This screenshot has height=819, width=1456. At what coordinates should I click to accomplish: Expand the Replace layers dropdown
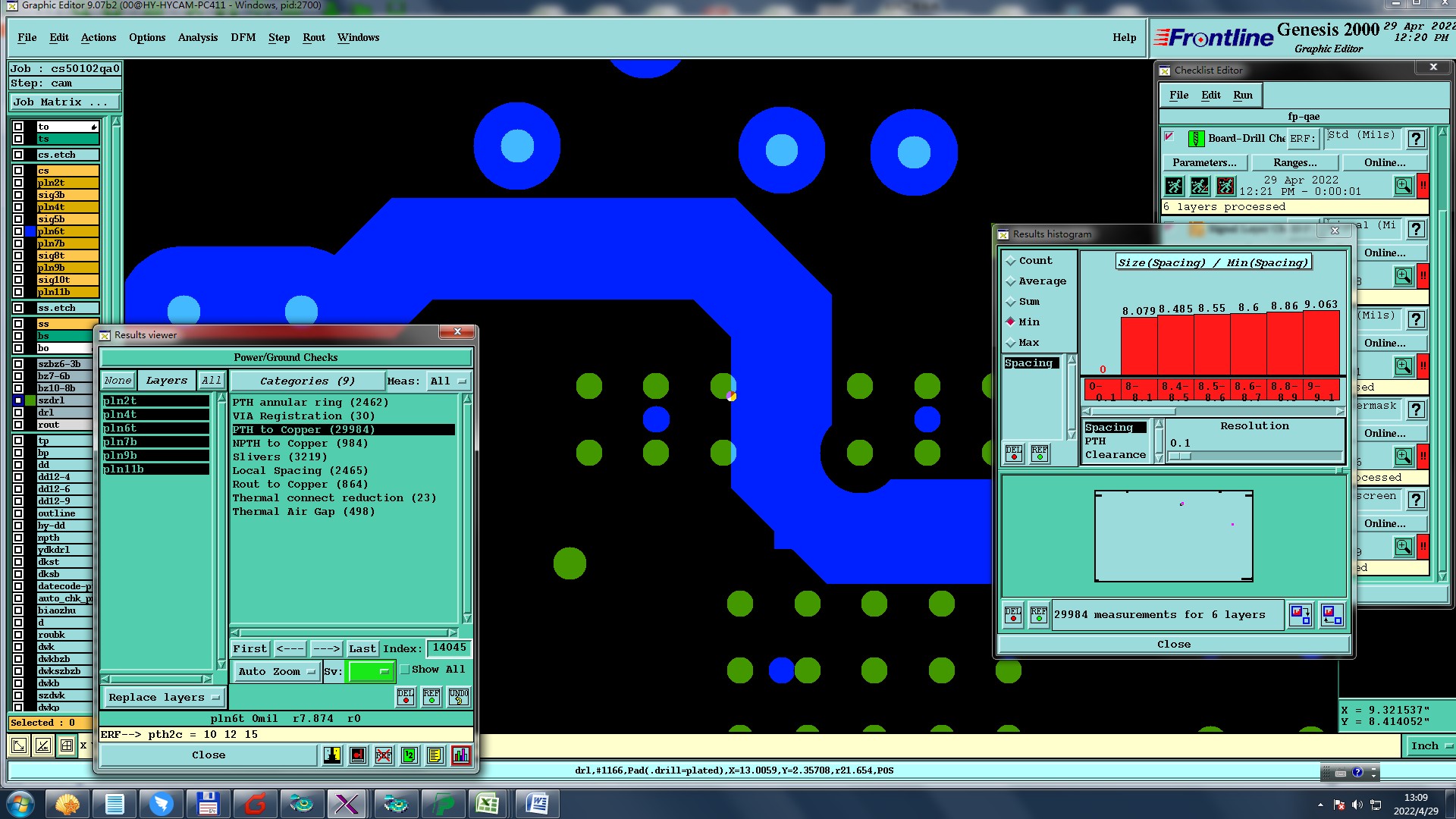click(162, 698)
